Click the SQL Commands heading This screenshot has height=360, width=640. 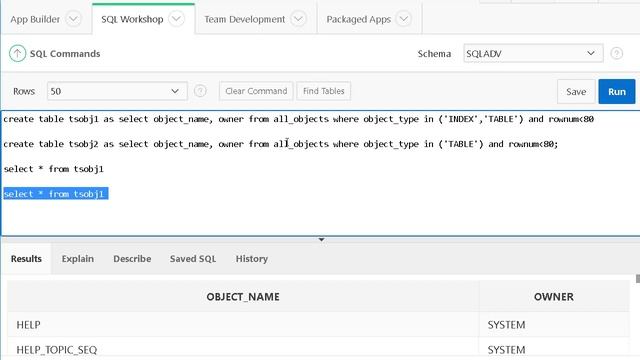tap(65, 53)
